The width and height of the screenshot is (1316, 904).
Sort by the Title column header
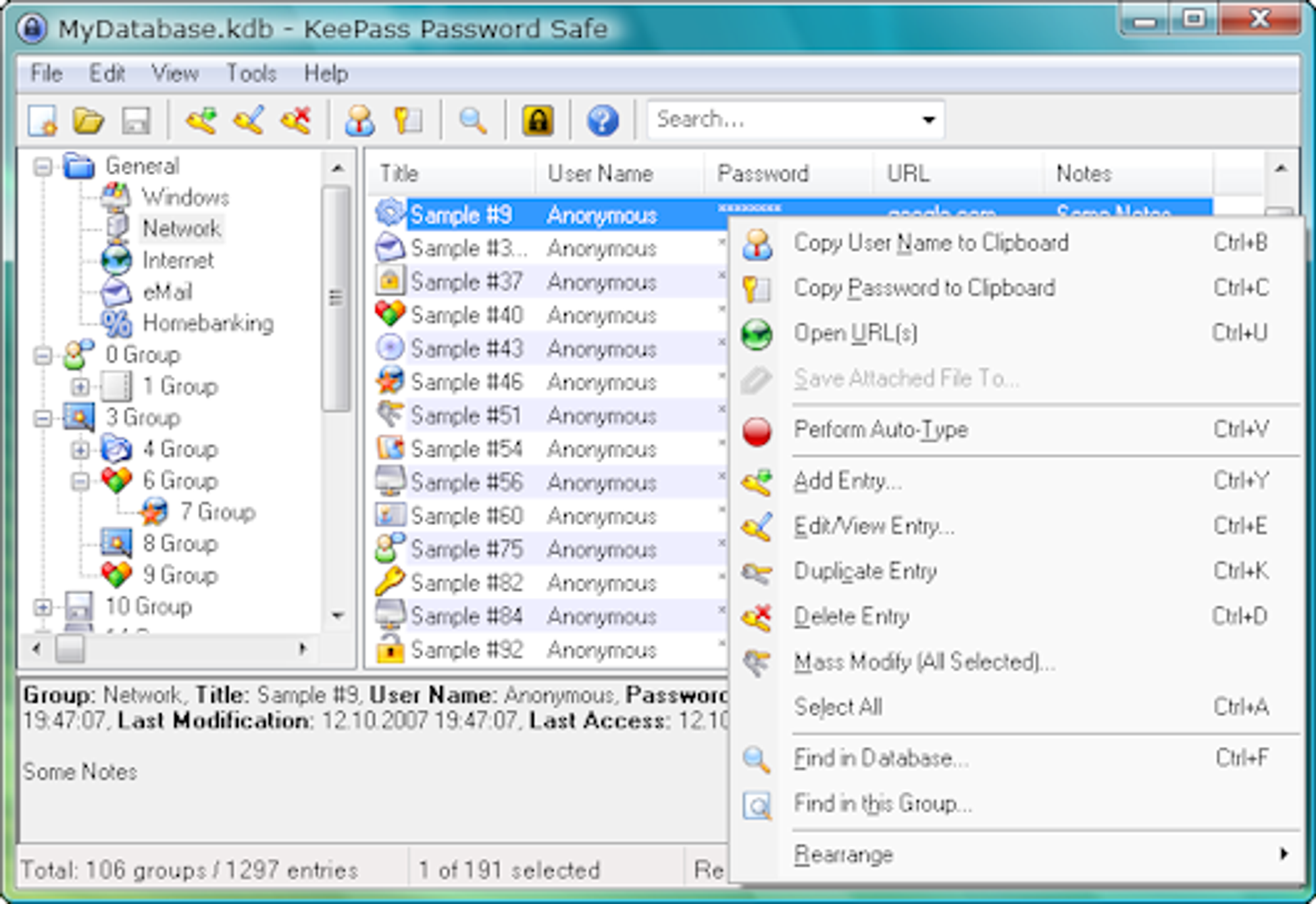[451, 173]
